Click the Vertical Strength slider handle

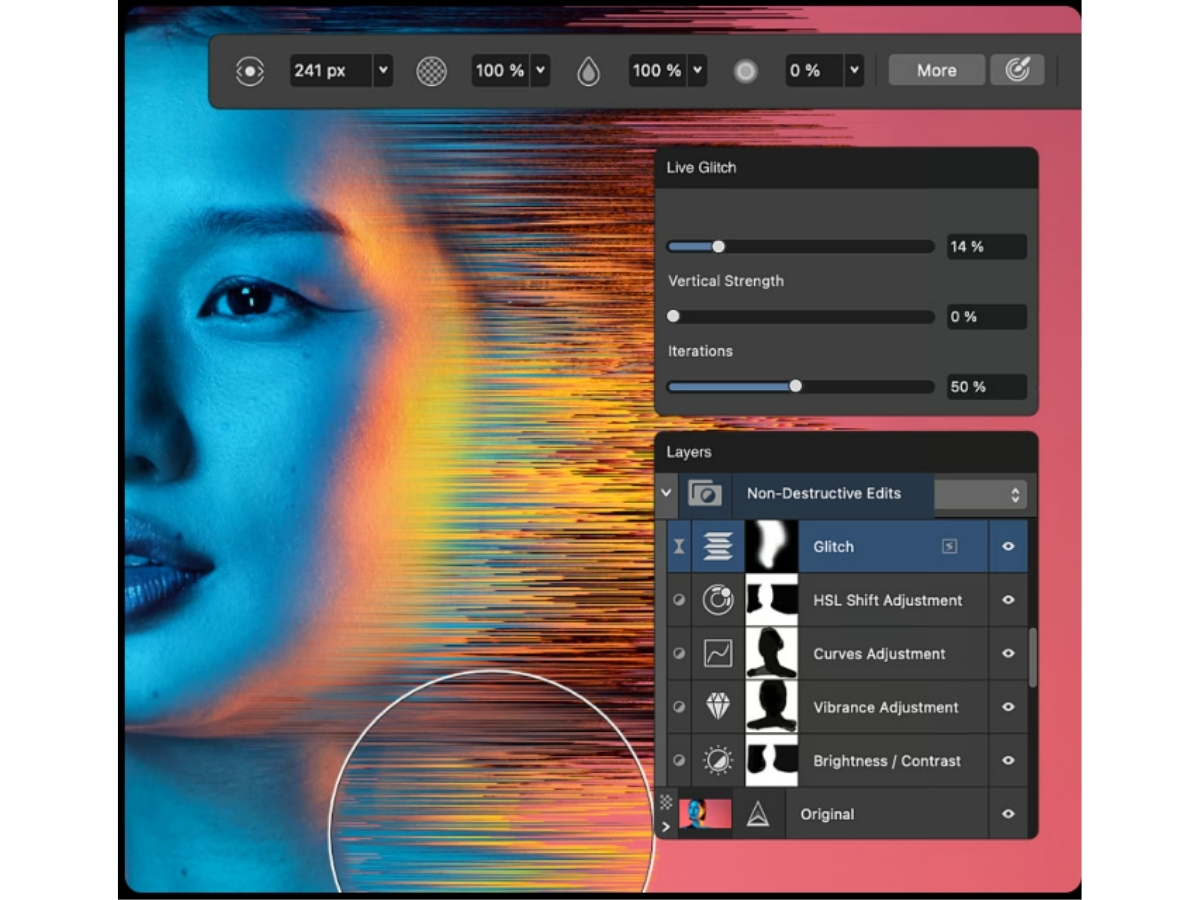click(x=673, y=316)
